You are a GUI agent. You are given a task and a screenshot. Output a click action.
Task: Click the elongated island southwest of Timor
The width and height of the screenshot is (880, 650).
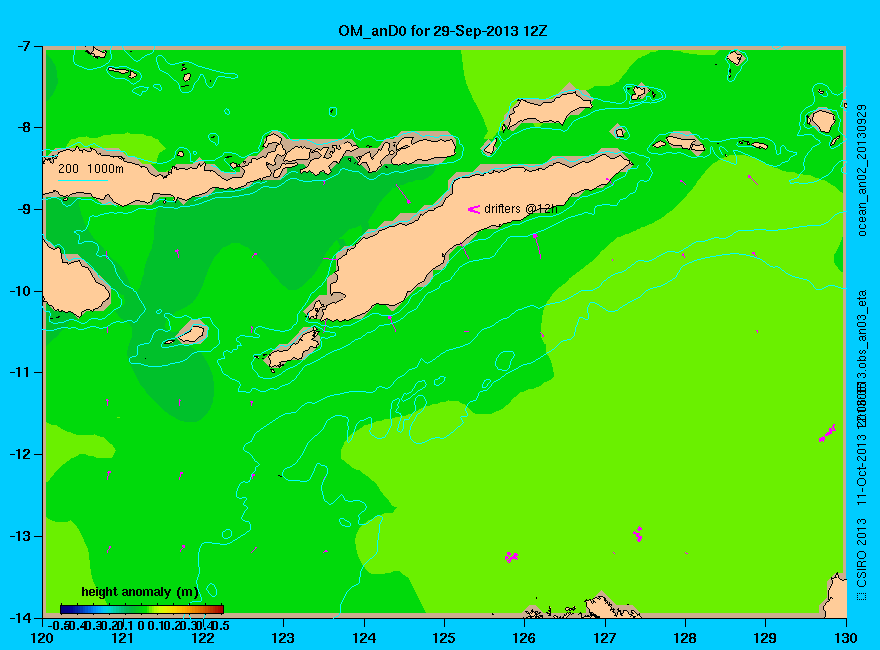point(293,348)
